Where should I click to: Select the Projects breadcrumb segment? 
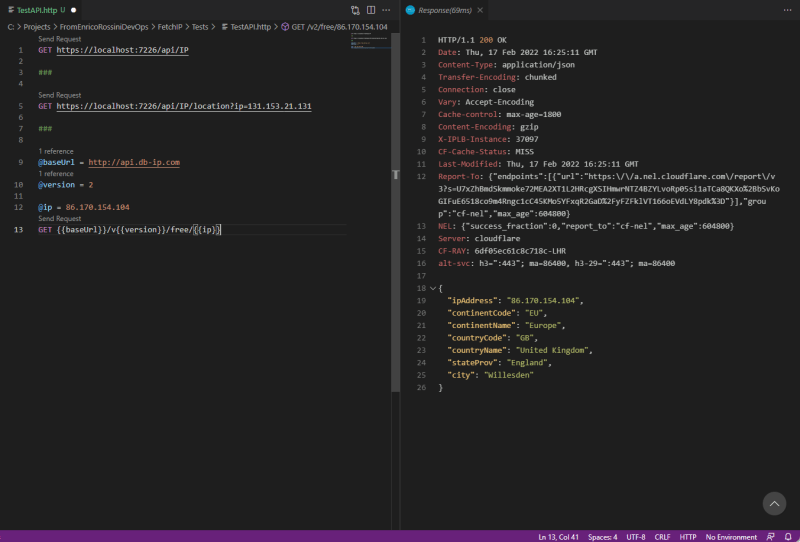pos(37,27)
